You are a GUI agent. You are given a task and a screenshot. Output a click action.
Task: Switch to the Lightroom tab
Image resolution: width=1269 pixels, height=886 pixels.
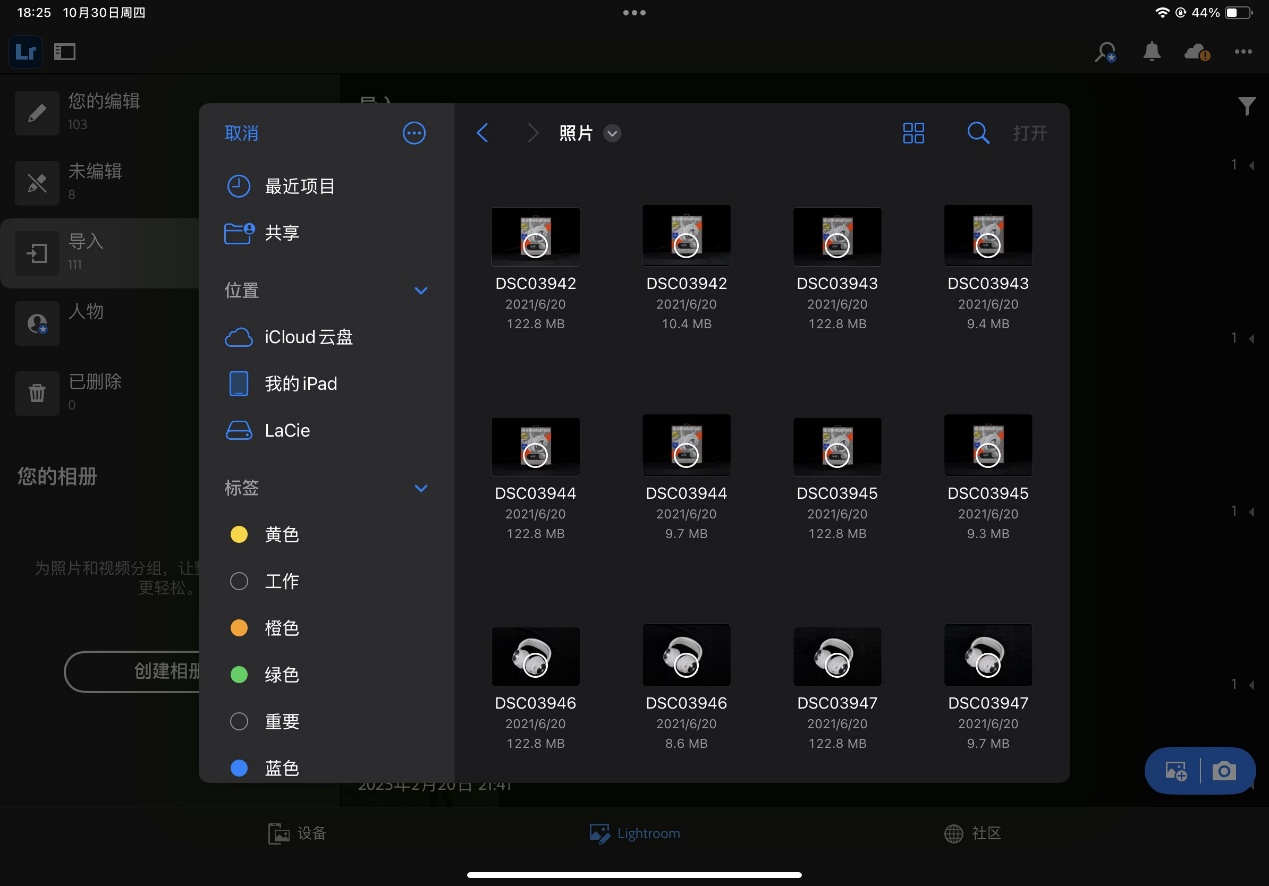tap(634, 833)
